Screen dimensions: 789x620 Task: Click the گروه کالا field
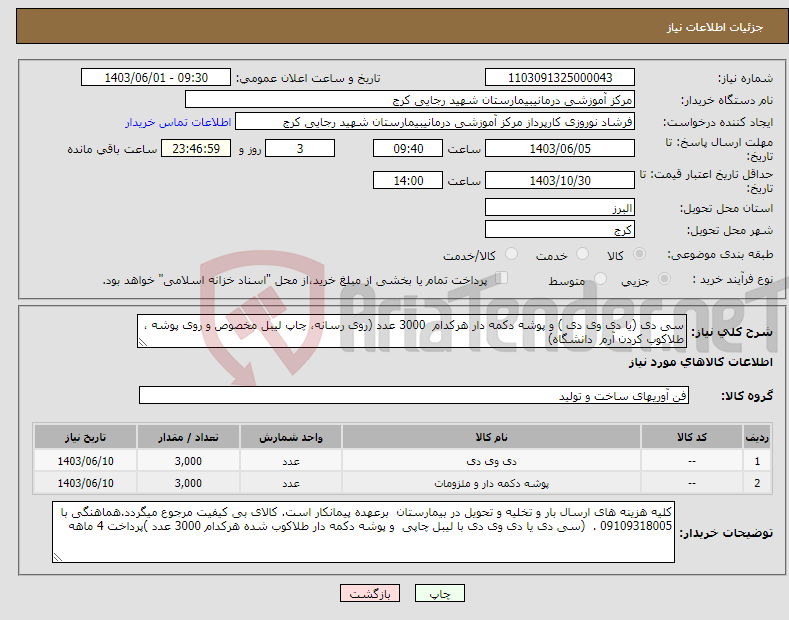point(414,396)
